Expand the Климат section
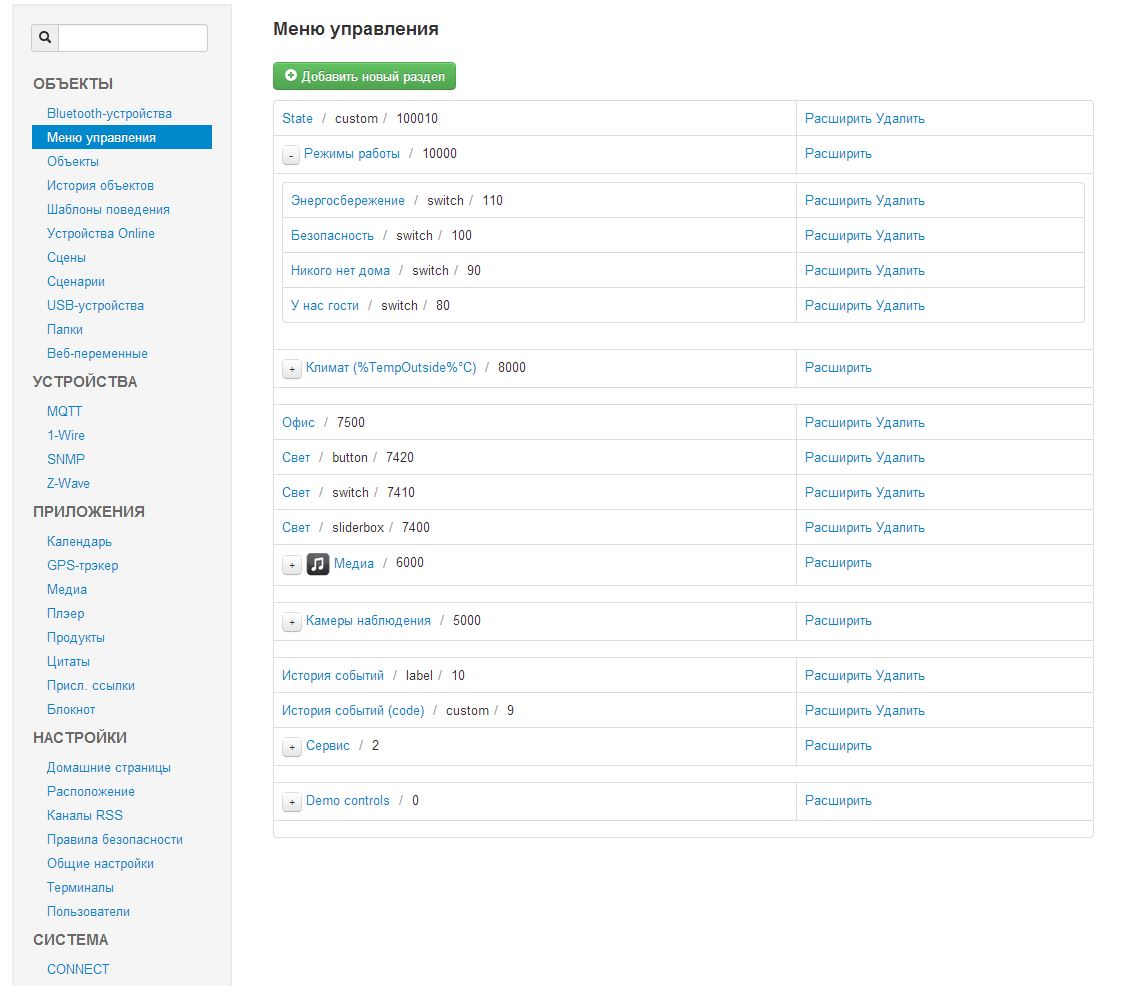This screenshot has width=1122, height=986. coord(291,369)
